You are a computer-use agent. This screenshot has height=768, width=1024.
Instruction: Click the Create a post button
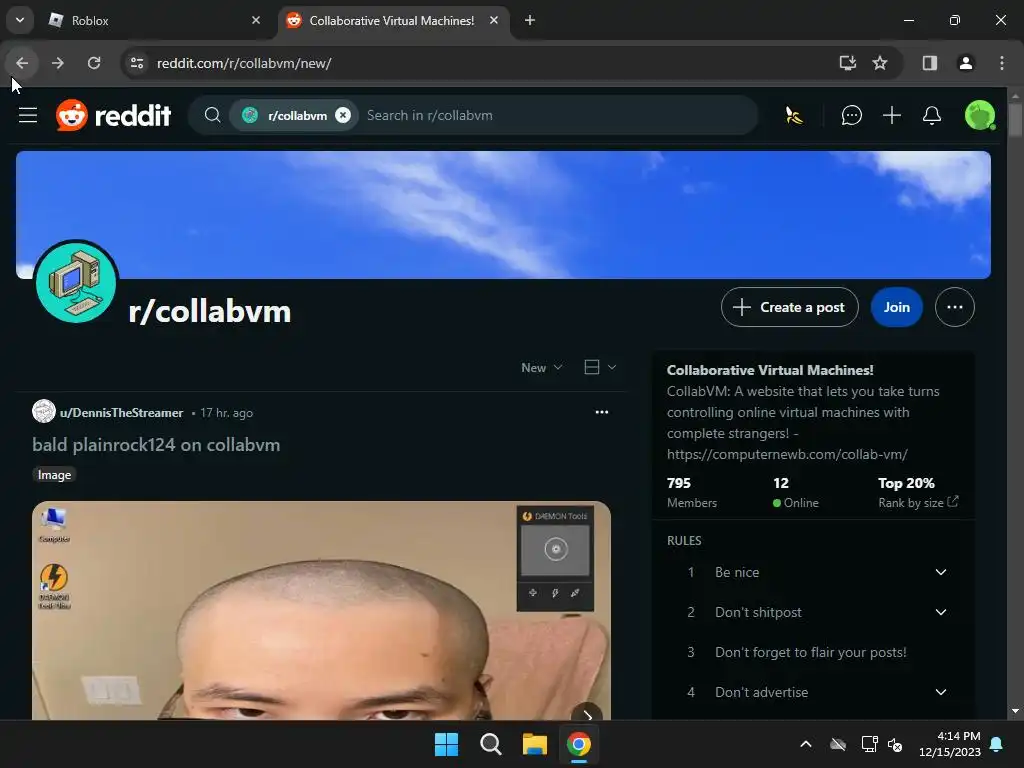coord(790,307)
